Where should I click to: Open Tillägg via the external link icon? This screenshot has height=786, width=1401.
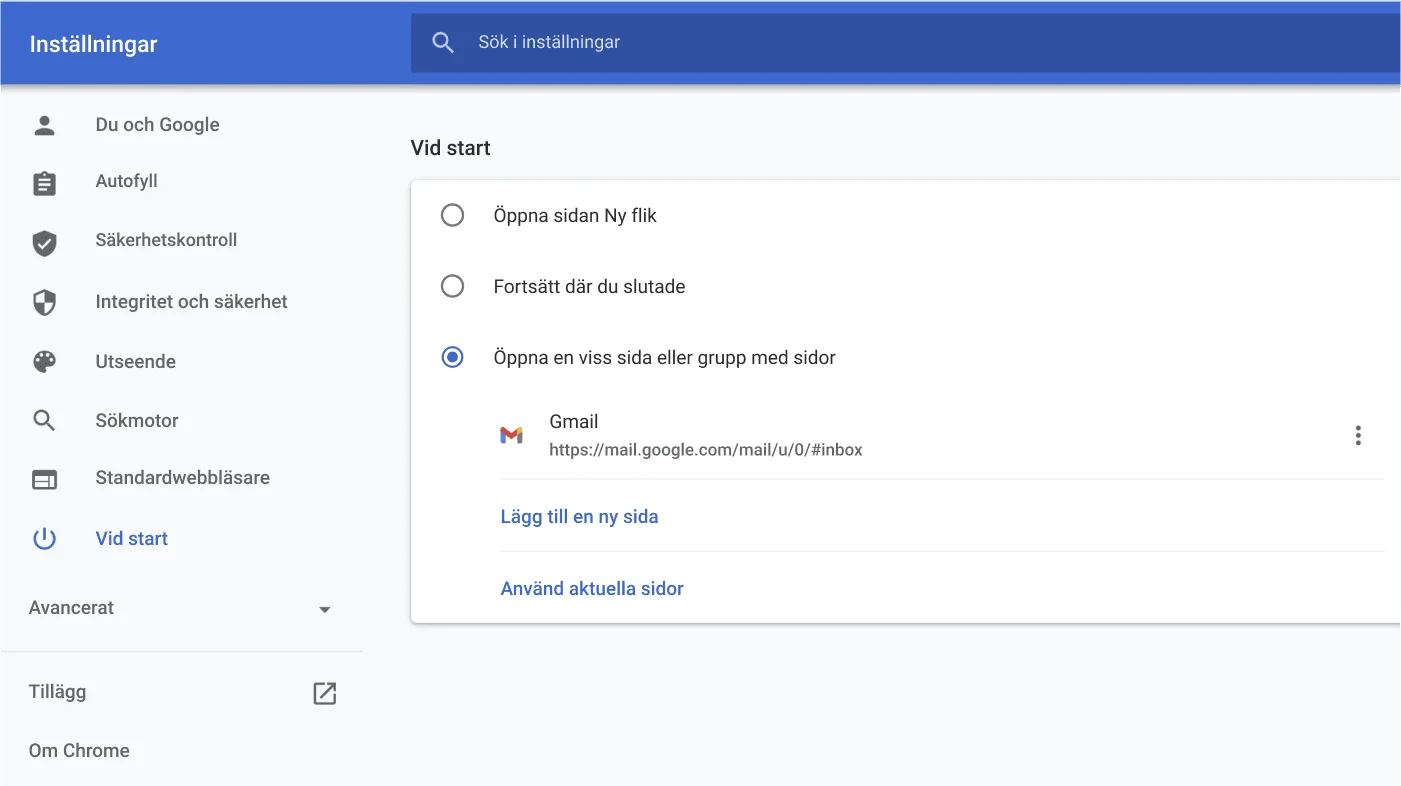(x=324, y=692)
